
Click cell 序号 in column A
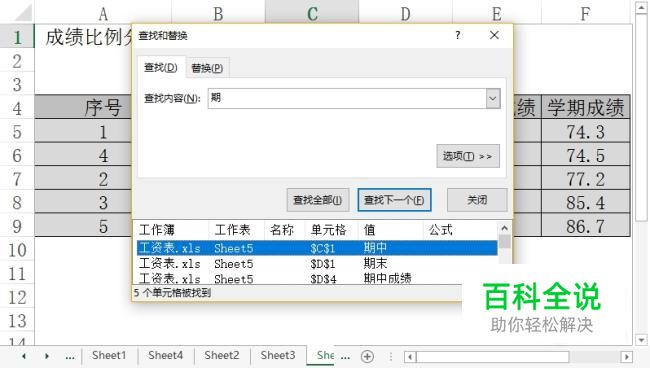103,107
